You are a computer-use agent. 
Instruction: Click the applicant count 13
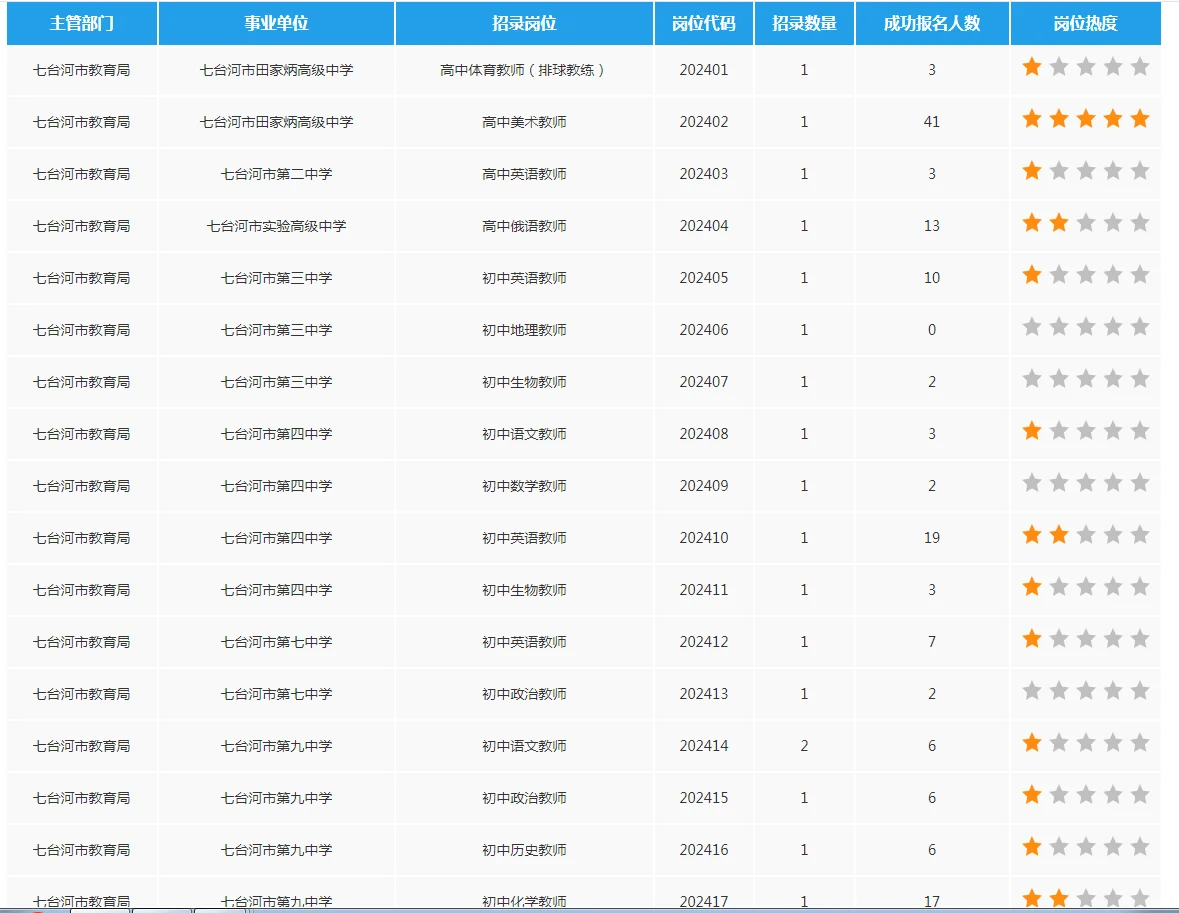[x=932, y=226]
